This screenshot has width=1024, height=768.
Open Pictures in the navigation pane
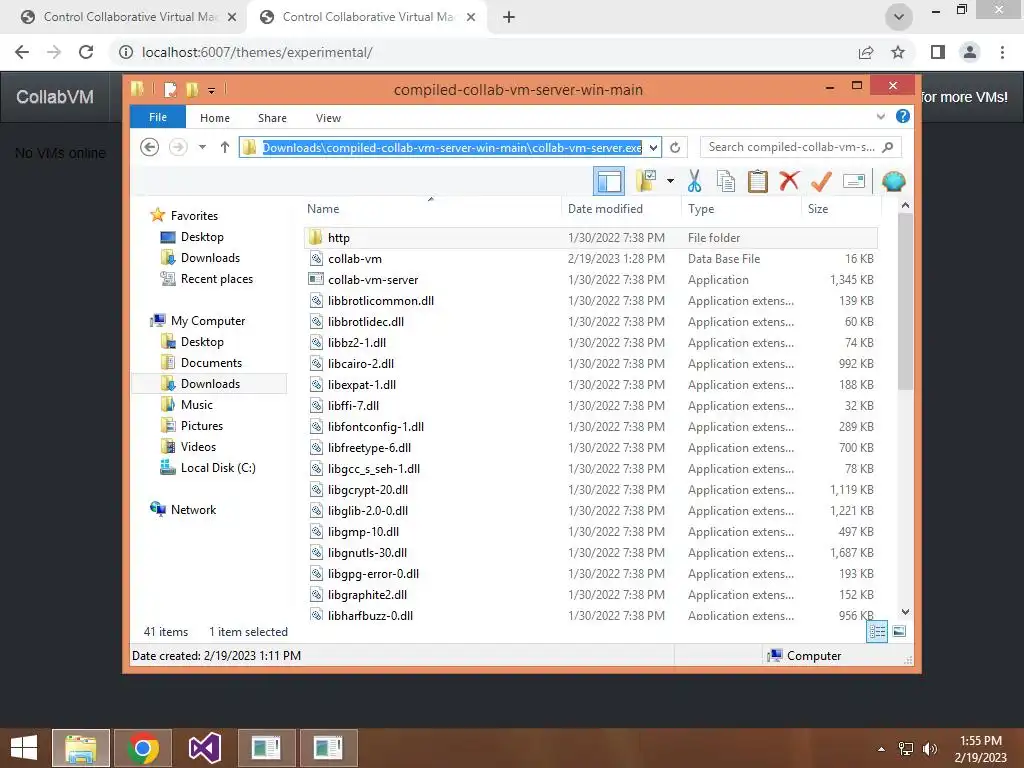(x=192, y=425)
